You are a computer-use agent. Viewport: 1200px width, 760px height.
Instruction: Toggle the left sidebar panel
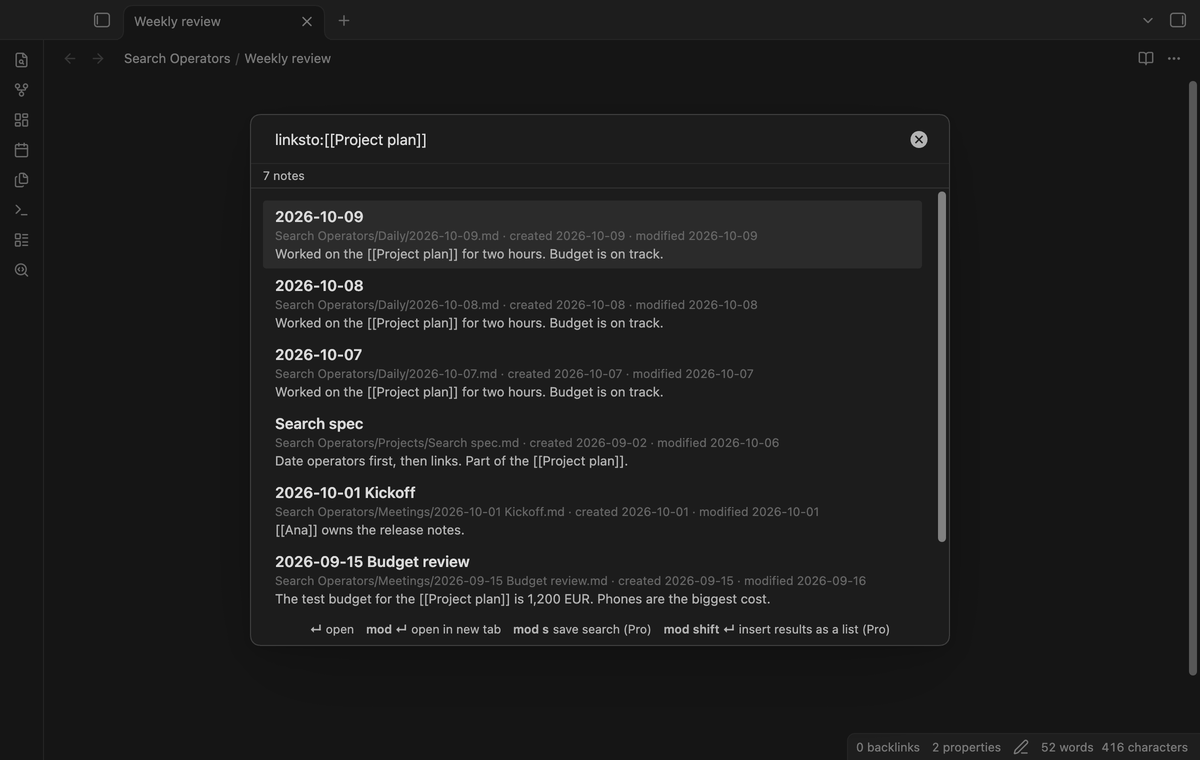pos(101,20)
